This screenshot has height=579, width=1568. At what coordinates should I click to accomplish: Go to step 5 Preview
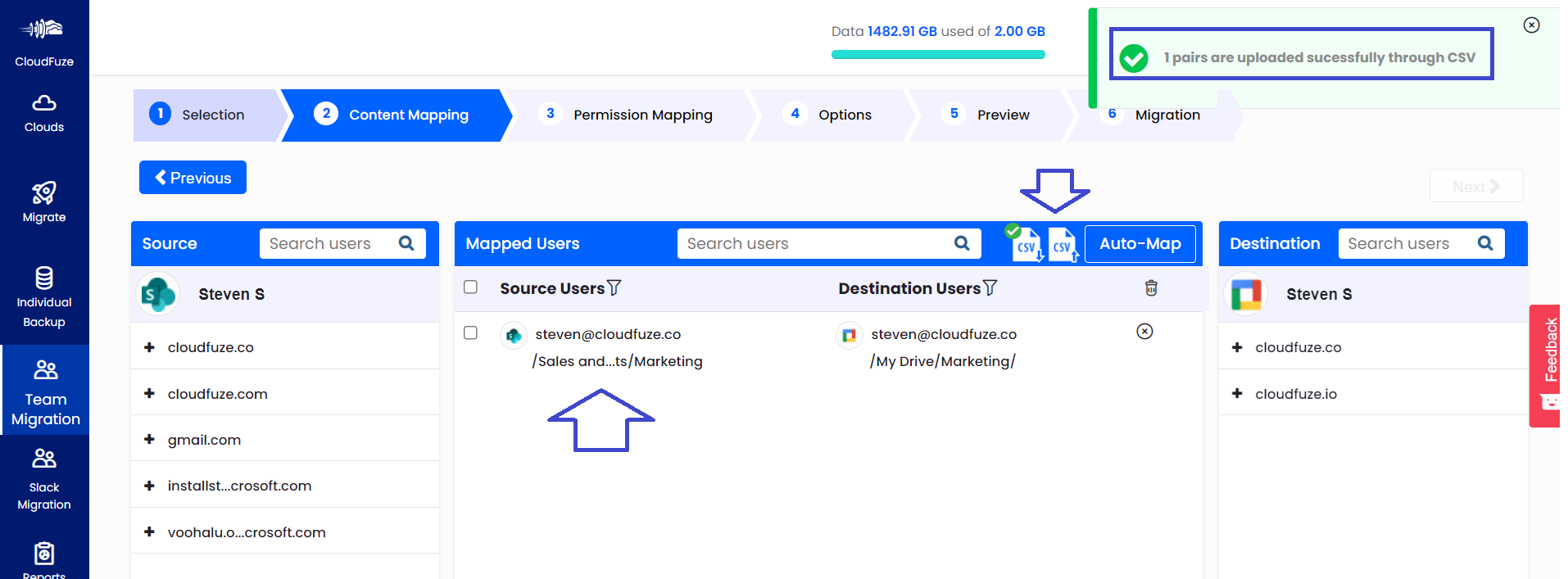(990, 115)
